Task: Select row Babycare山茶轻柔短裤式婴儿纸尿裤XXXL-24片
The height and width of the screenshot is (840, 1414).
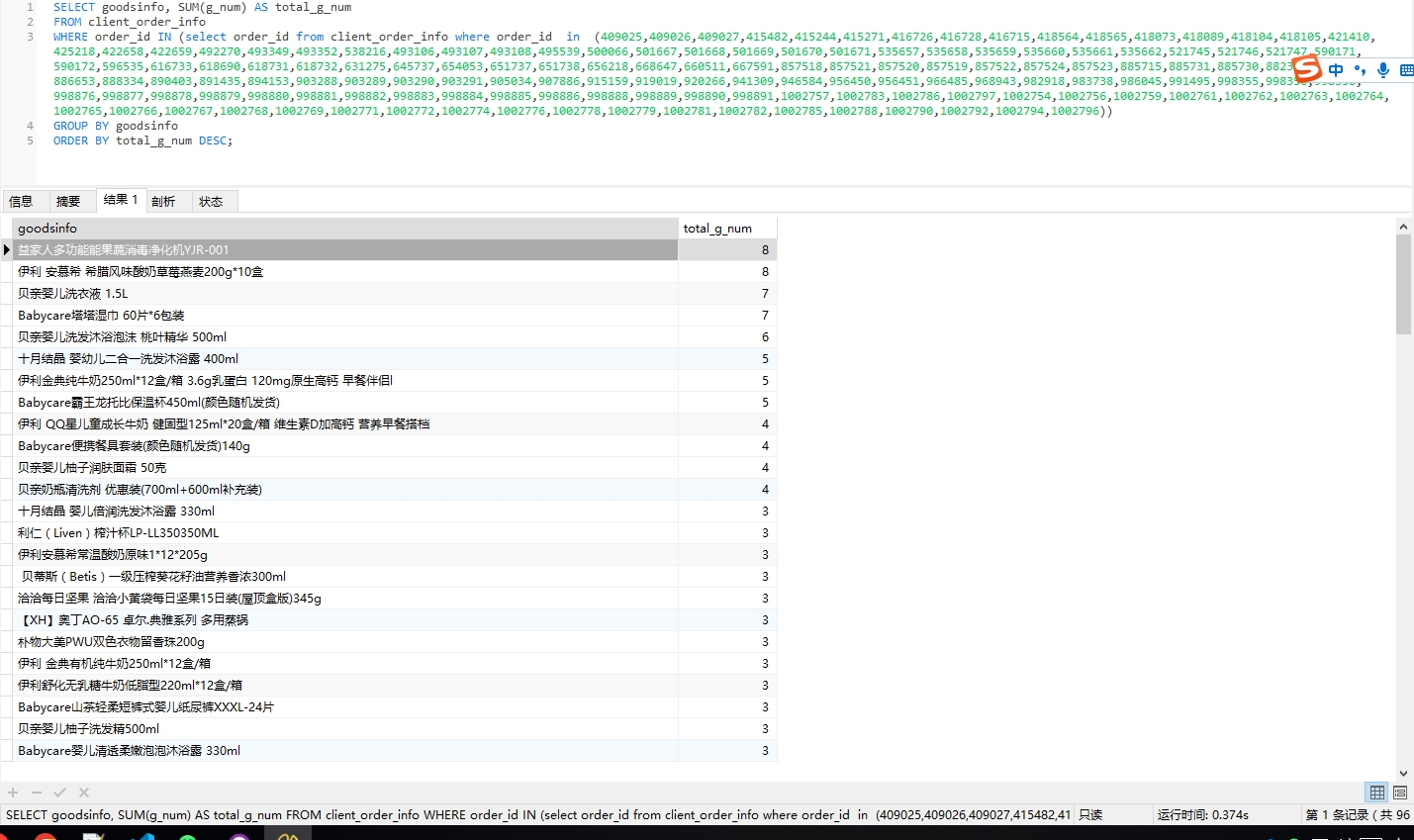Action: click(x=345, y=707)
